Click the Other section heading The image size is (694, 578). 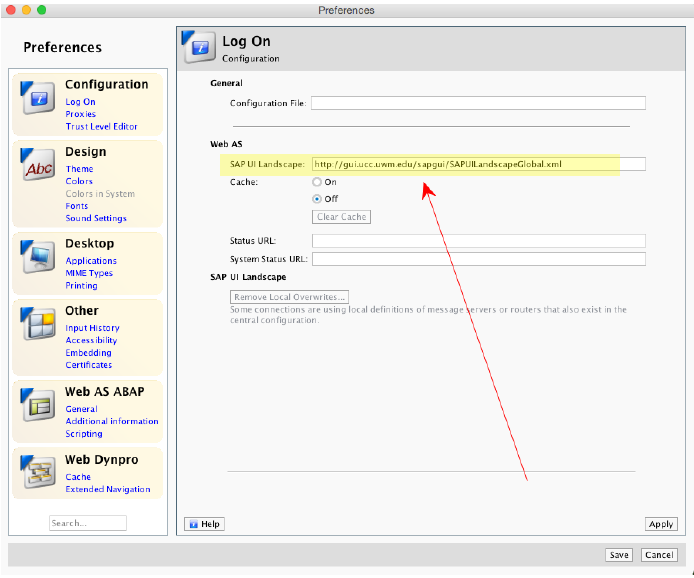pyautogui.click(x=82, y=311)
